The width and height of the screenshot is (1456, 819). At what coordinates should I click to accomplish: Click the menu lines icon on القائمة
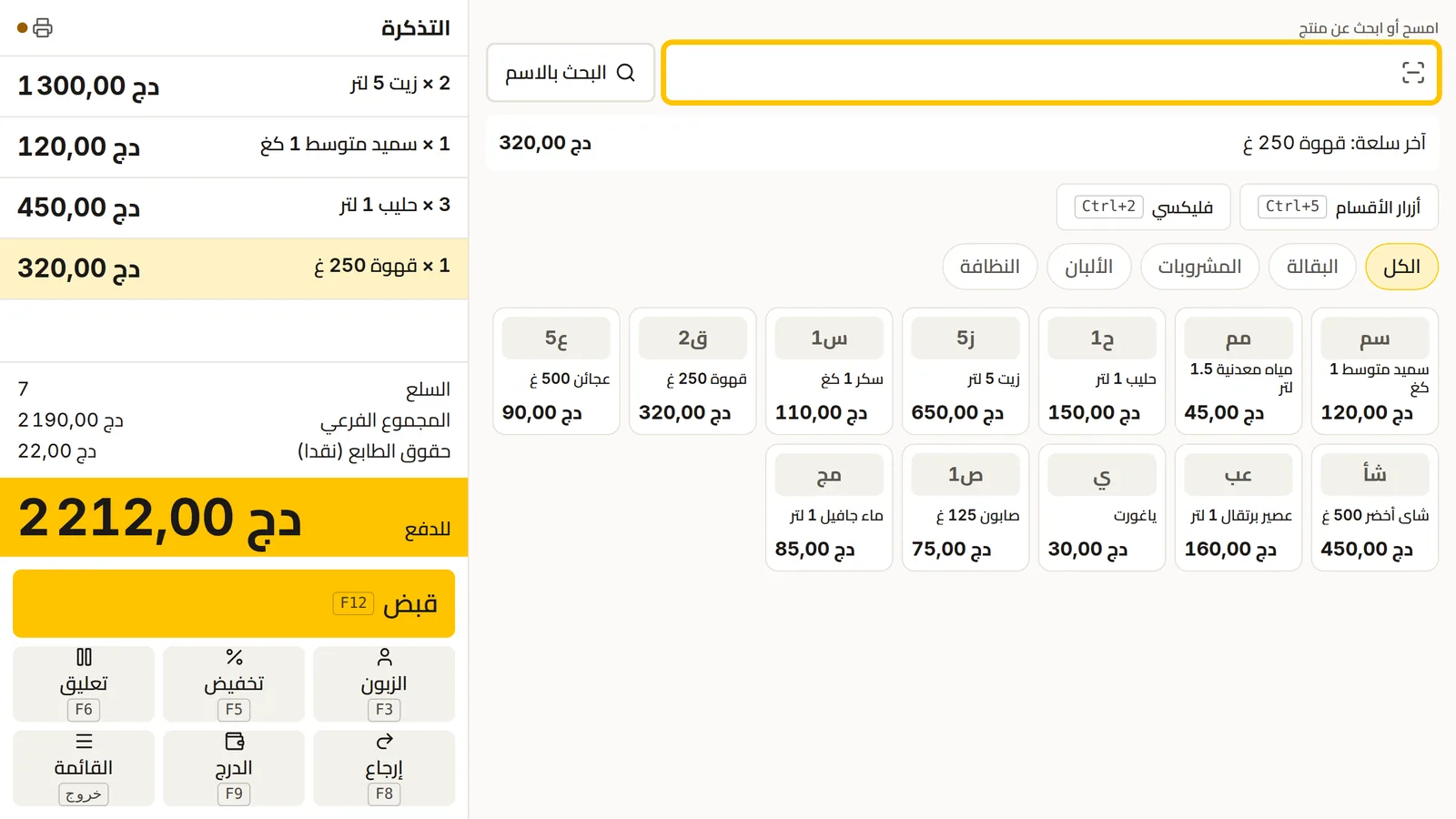pos(84,741)
